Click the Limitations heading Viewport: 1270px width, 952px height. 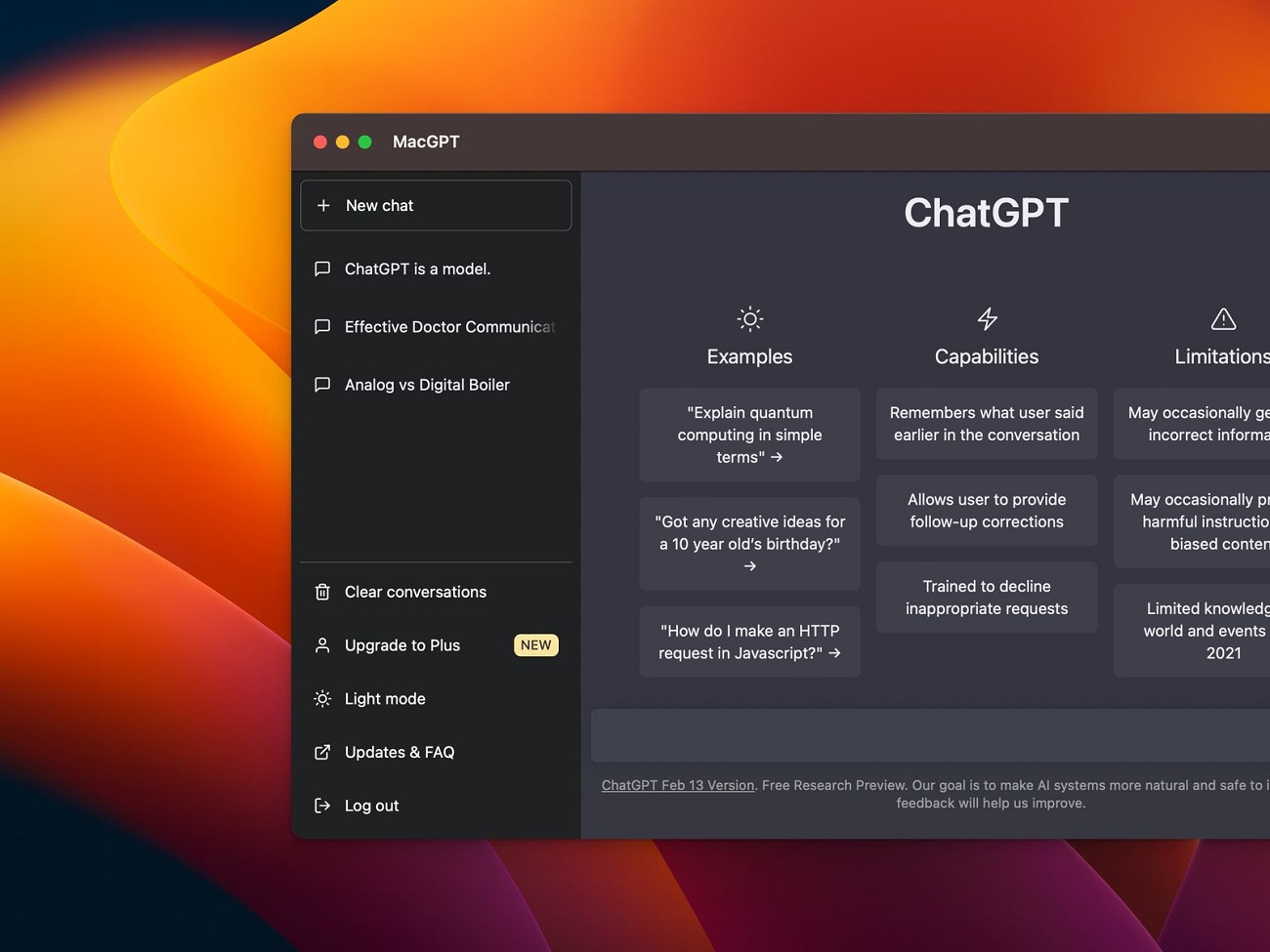click(x=1222, y=357)
